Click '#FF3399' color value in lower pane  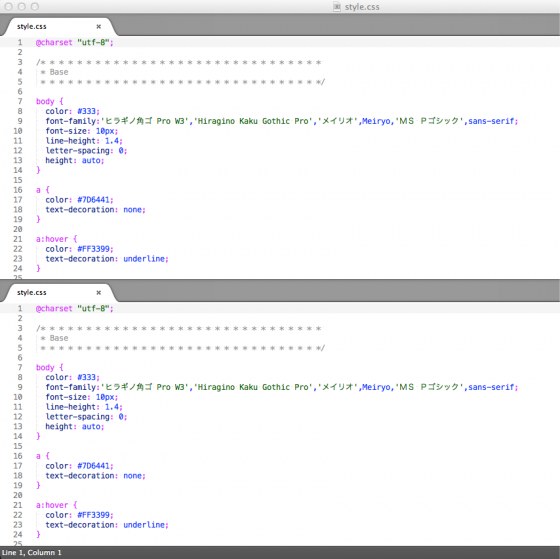pos(94,515)
